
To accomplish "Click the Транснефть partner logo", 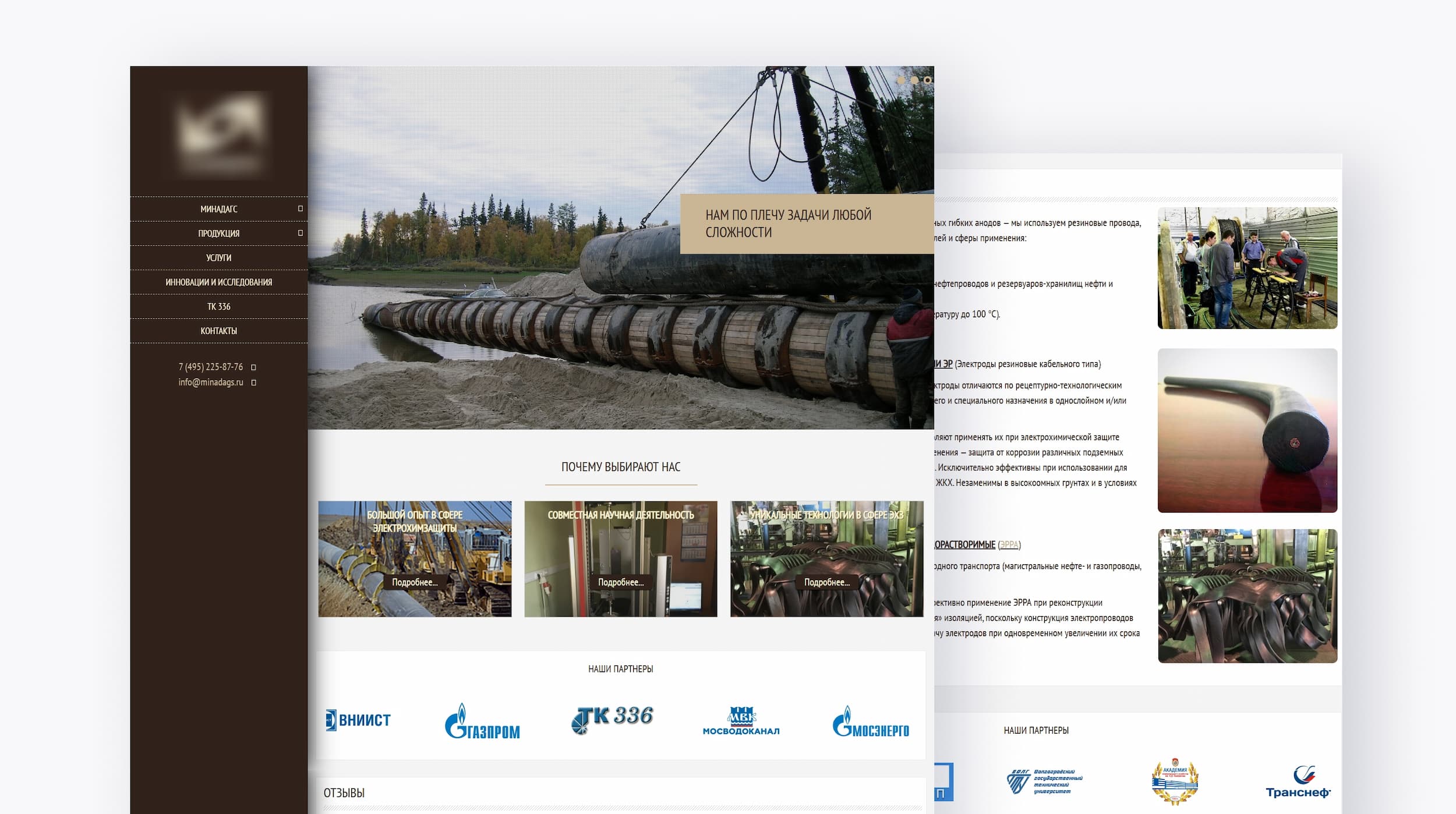I will point(1298,782).
